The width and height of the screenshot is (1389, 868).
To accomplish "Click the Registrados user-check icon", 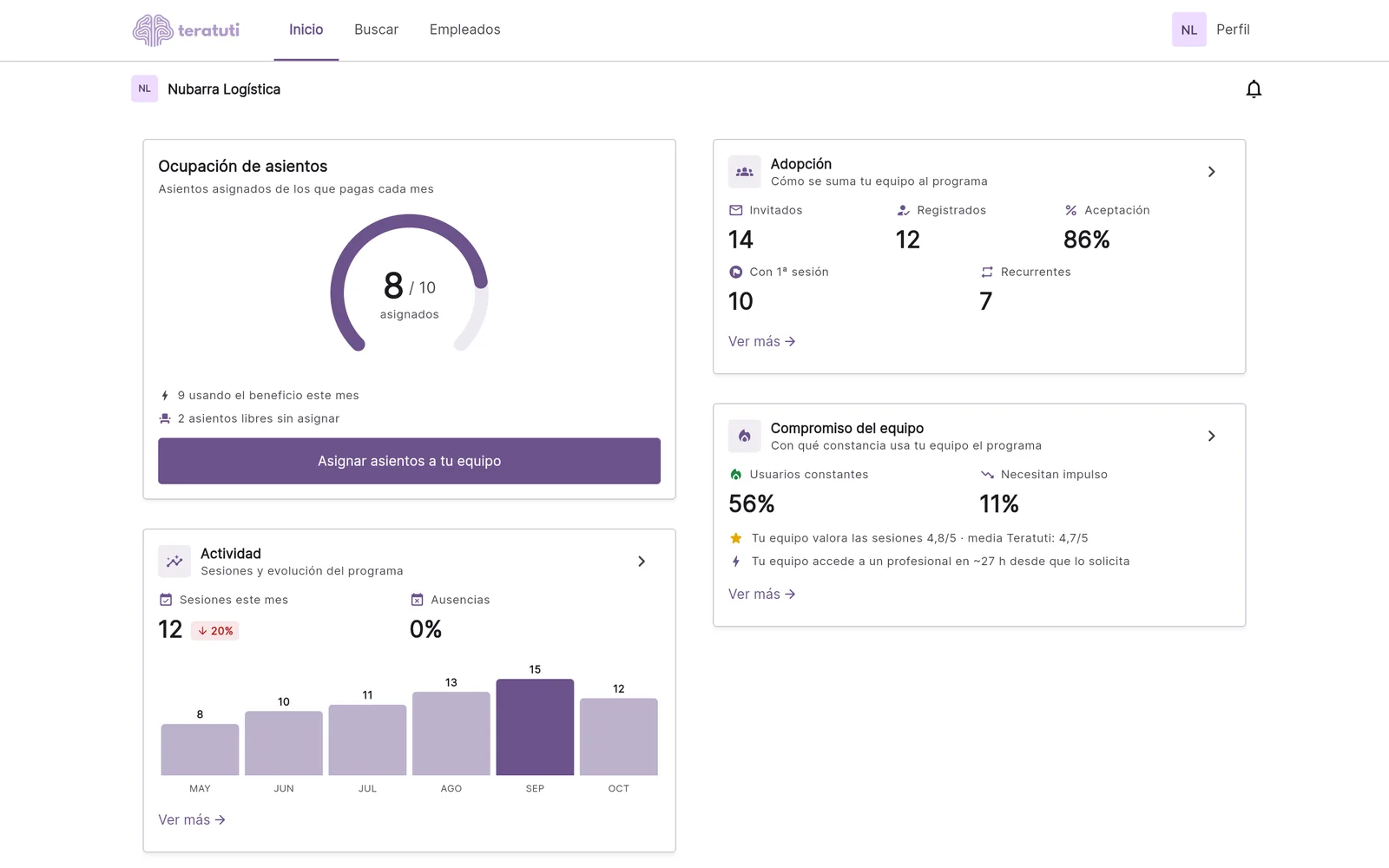I will [x=903, y=210].
